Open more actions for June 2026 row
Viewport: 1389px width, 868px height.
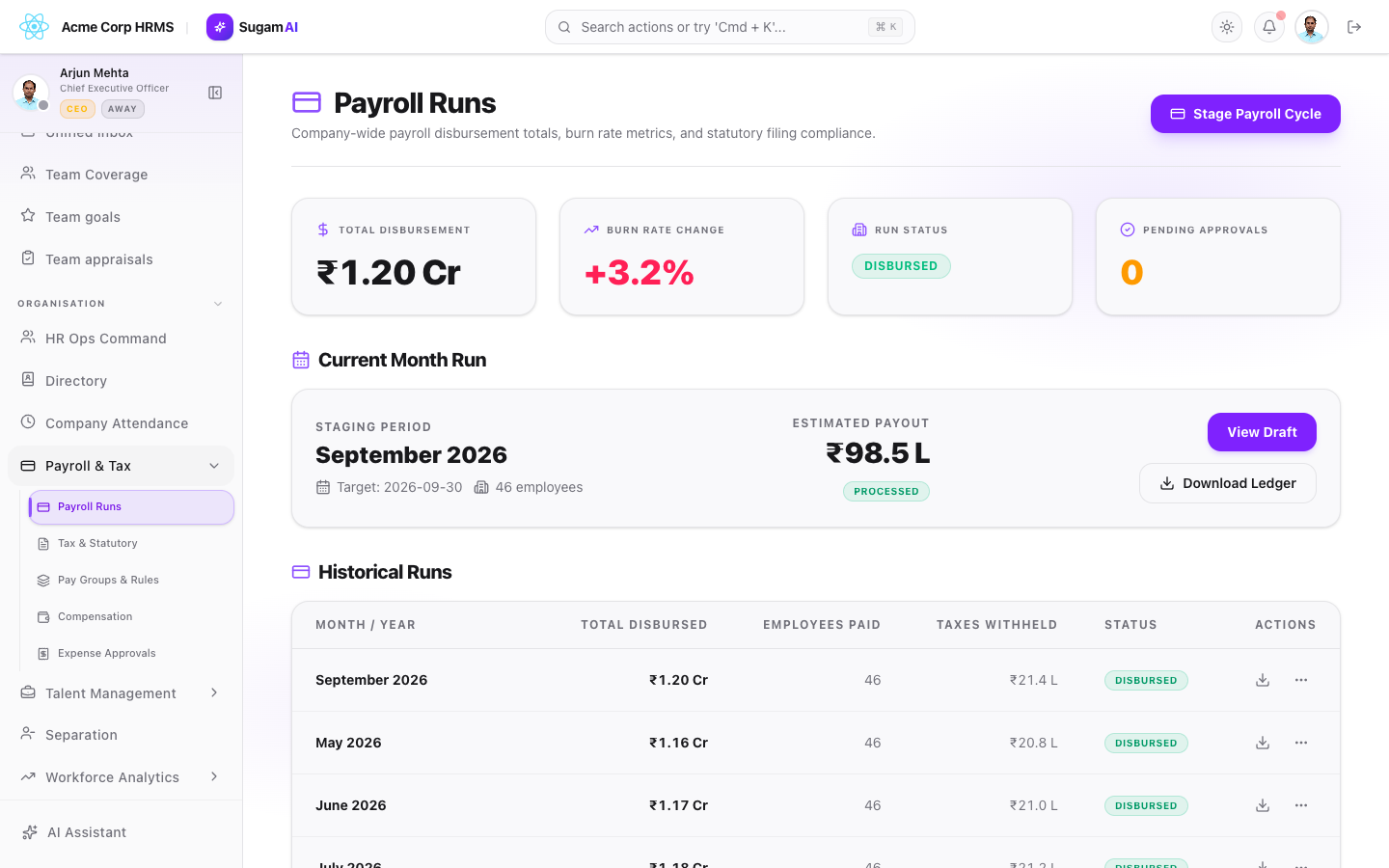(1301, 805)
